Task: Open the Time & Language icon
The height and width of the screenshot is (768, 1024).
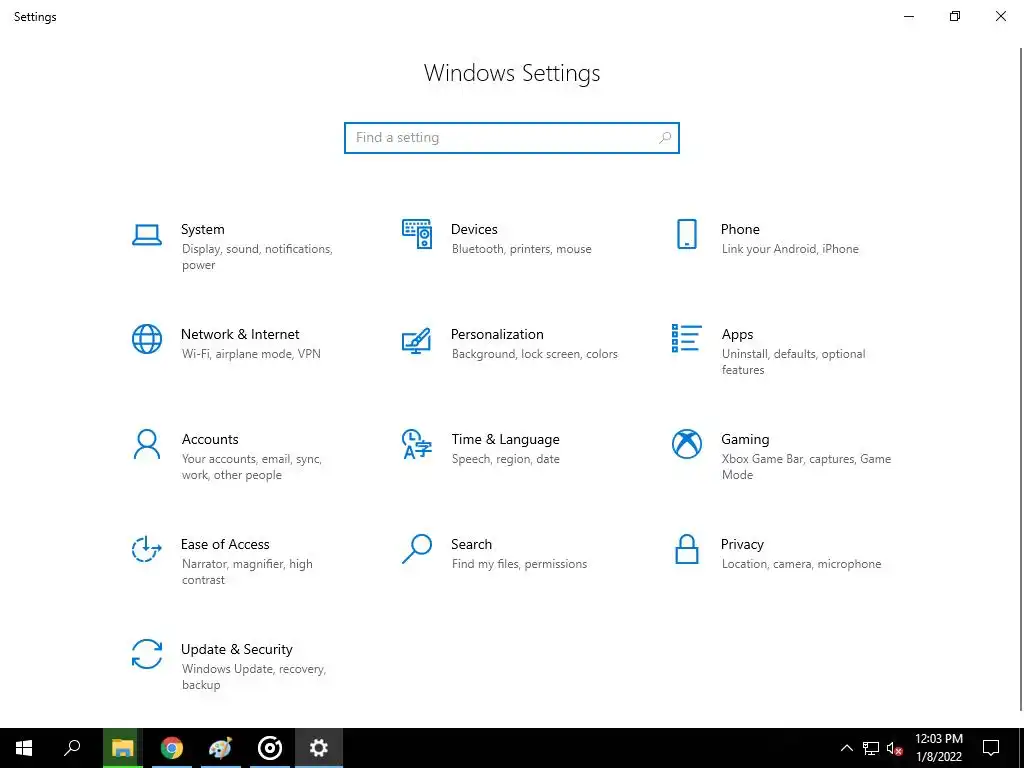Action: coord(417,444)
